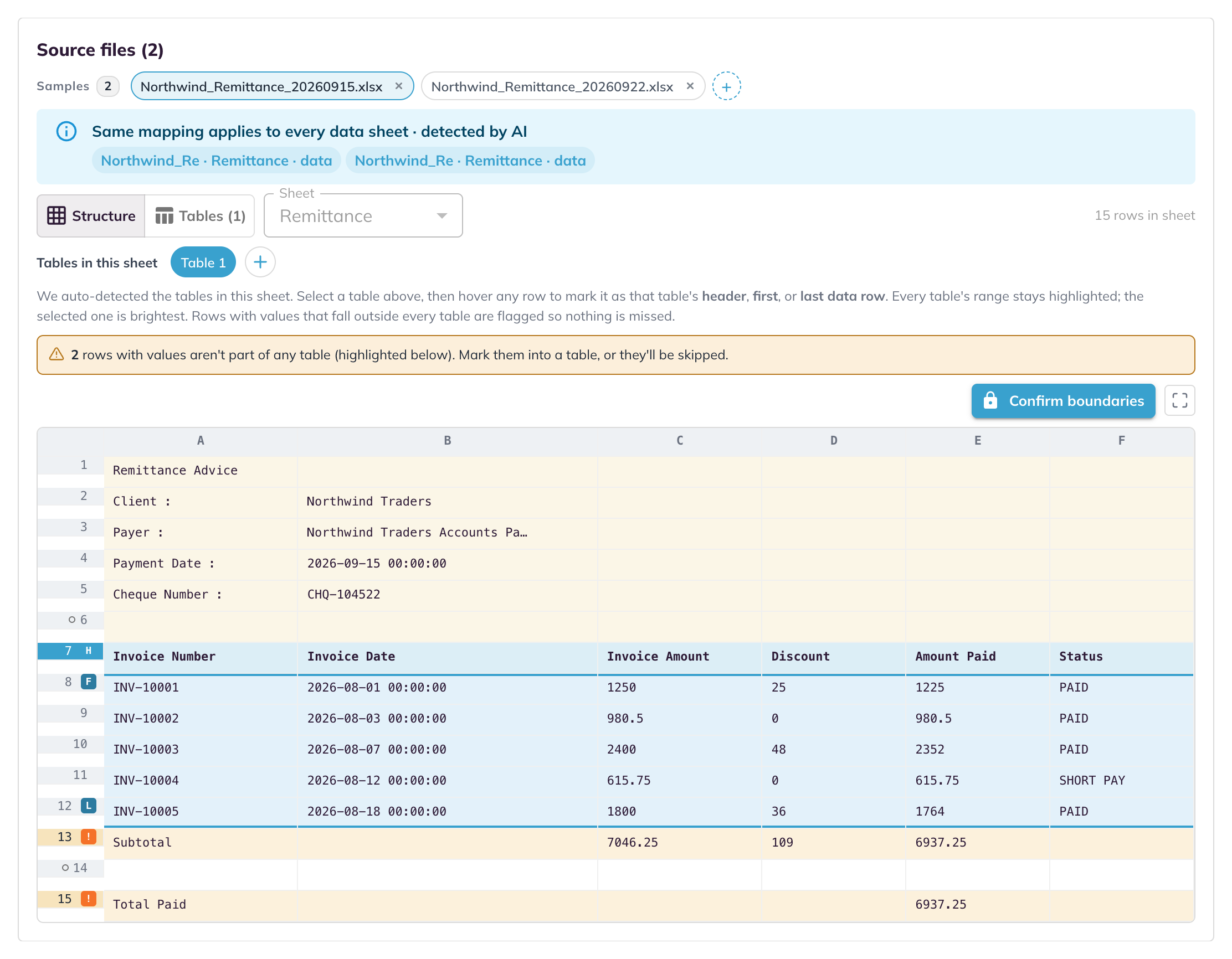Click the Status header cell

click(1121, 657)
